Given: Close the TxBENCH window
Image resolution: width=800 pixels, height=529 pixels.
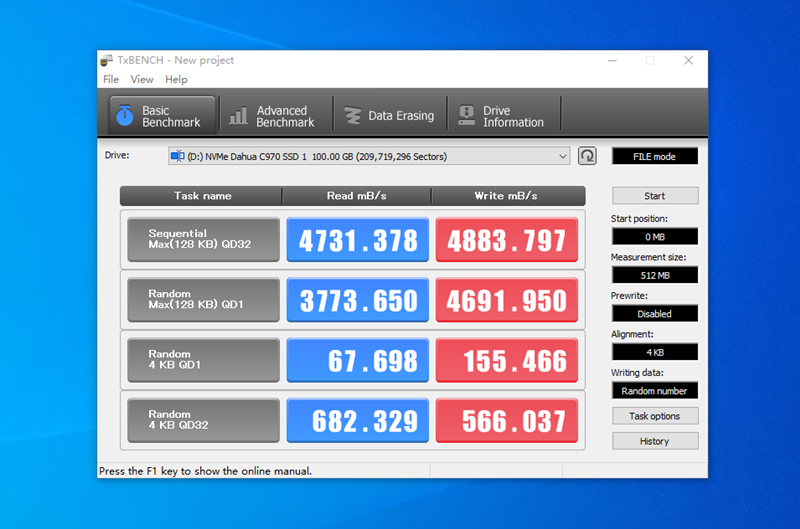Looking at the screenshot, I should pos(688,61).
